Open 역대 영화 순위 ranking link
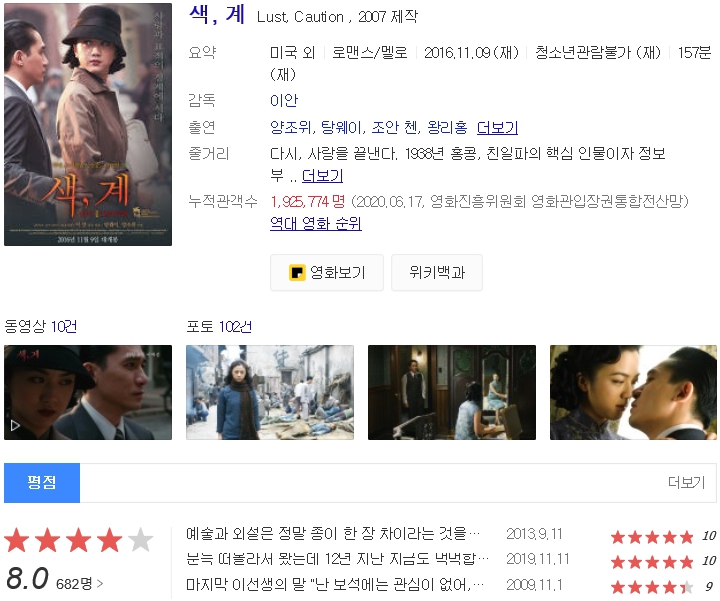 315,223
